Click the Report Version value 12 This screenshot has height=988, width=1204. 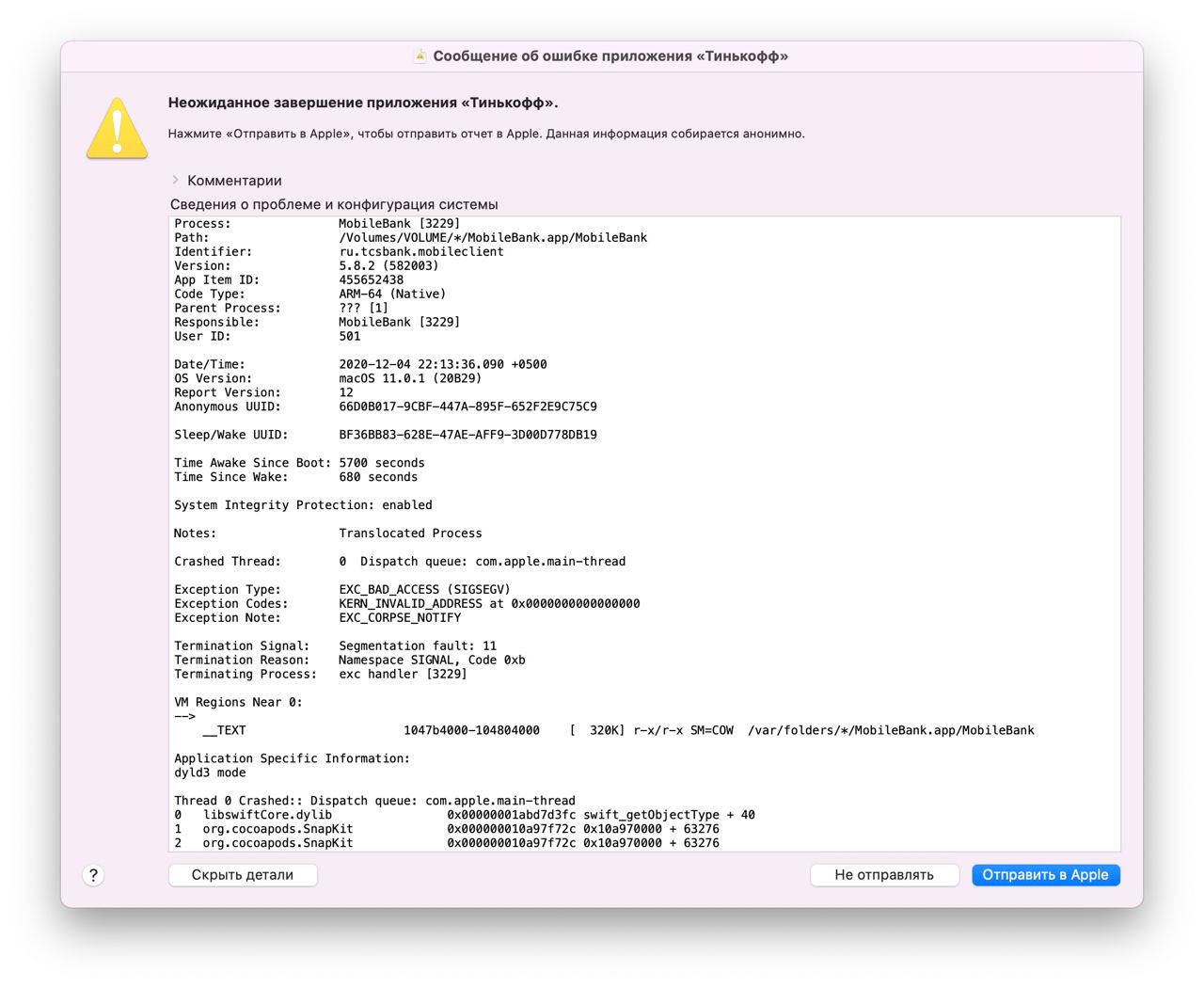(346, 393)
